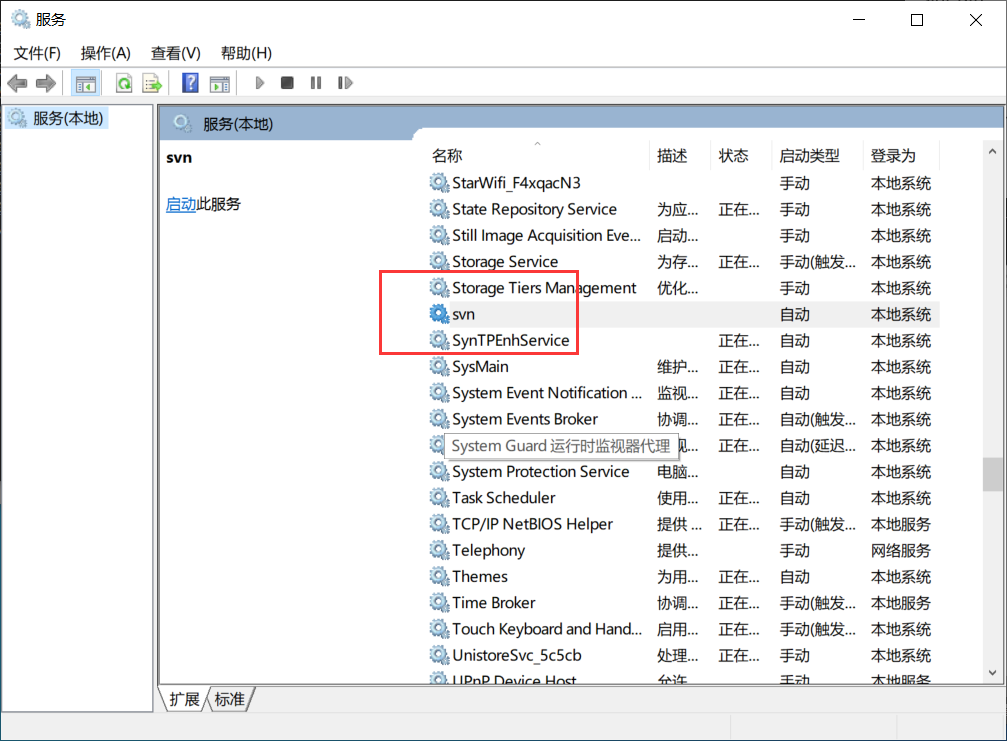The width and height of the screenshot is (1007, 741).
Task: Switch to the 扩展 tab
Action: pos(184,699)
